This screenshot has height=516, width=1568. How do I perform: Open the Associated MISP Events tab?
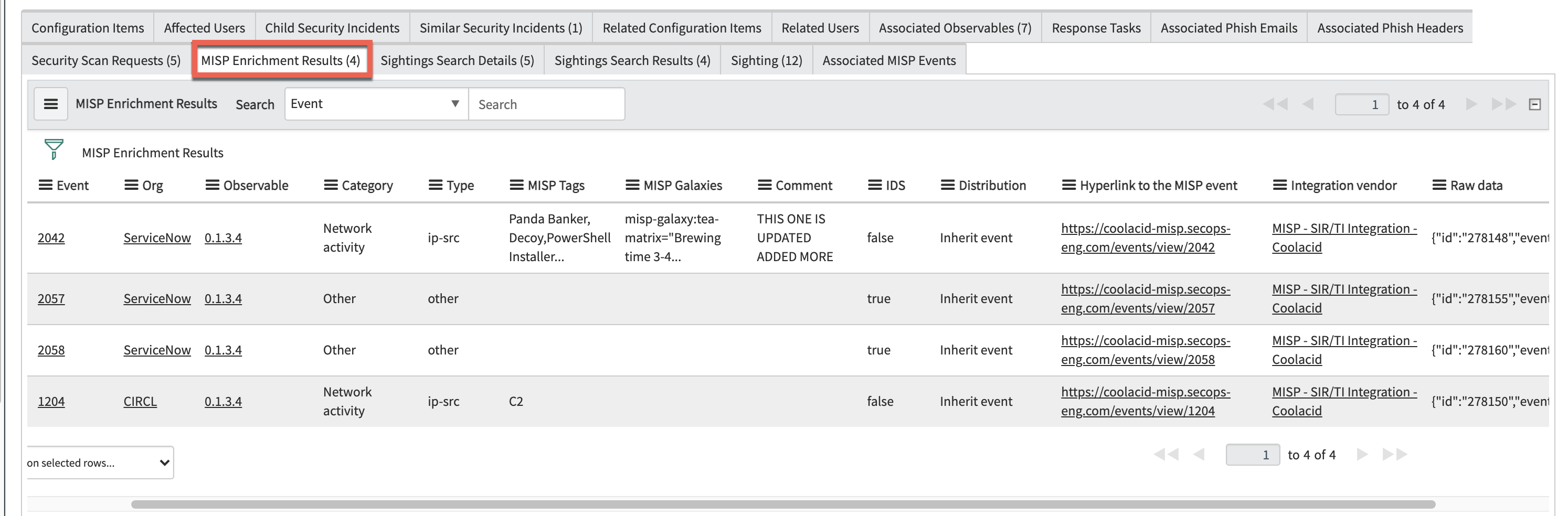[889, 60]
